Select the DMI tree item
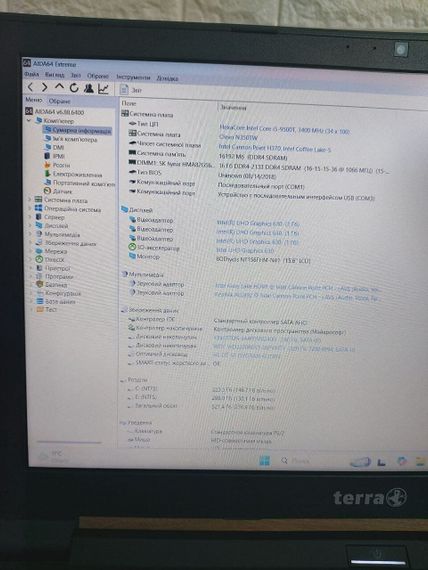 54,147
